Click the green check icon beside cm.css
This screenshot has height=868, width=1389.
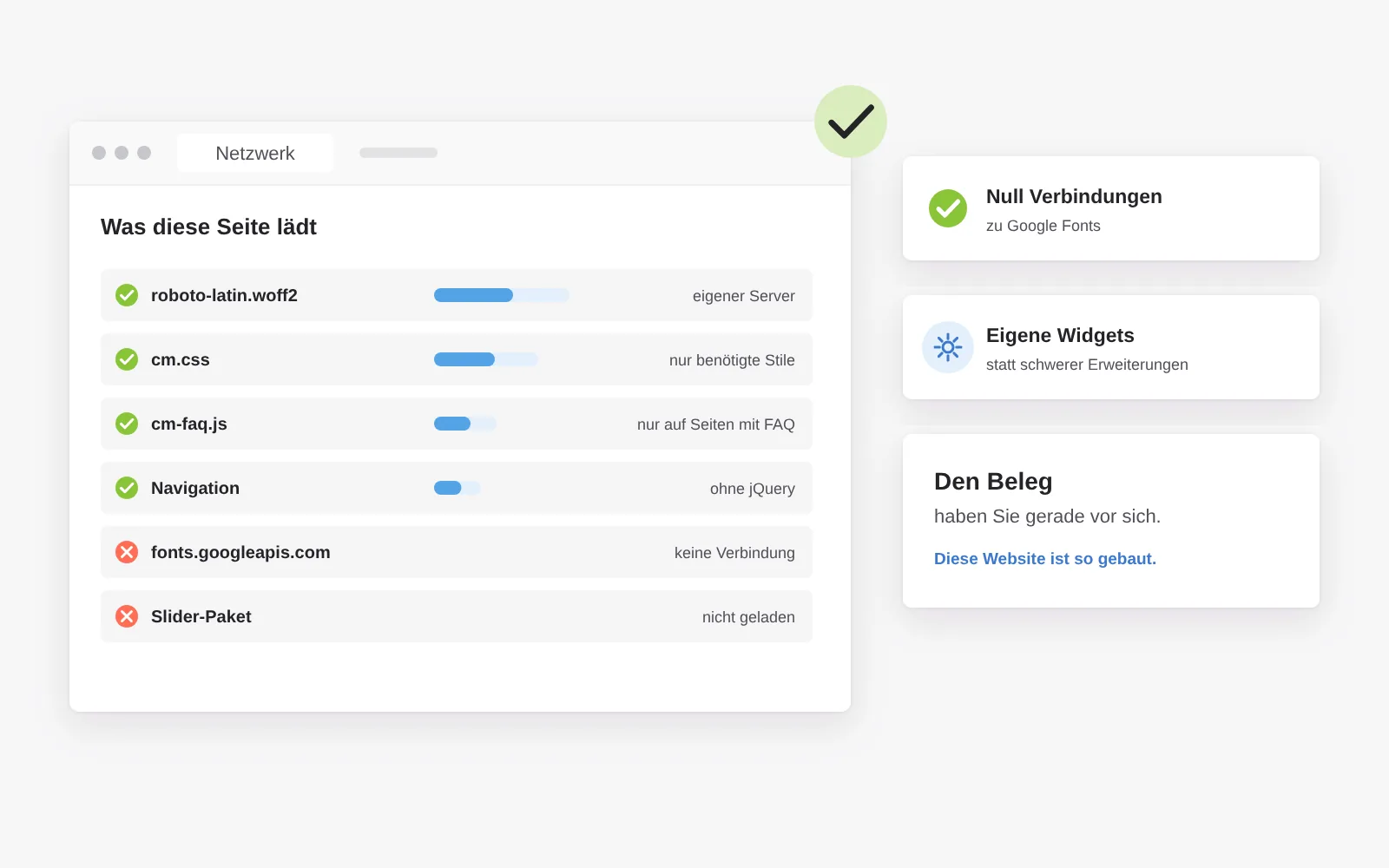tap(127, 359)
